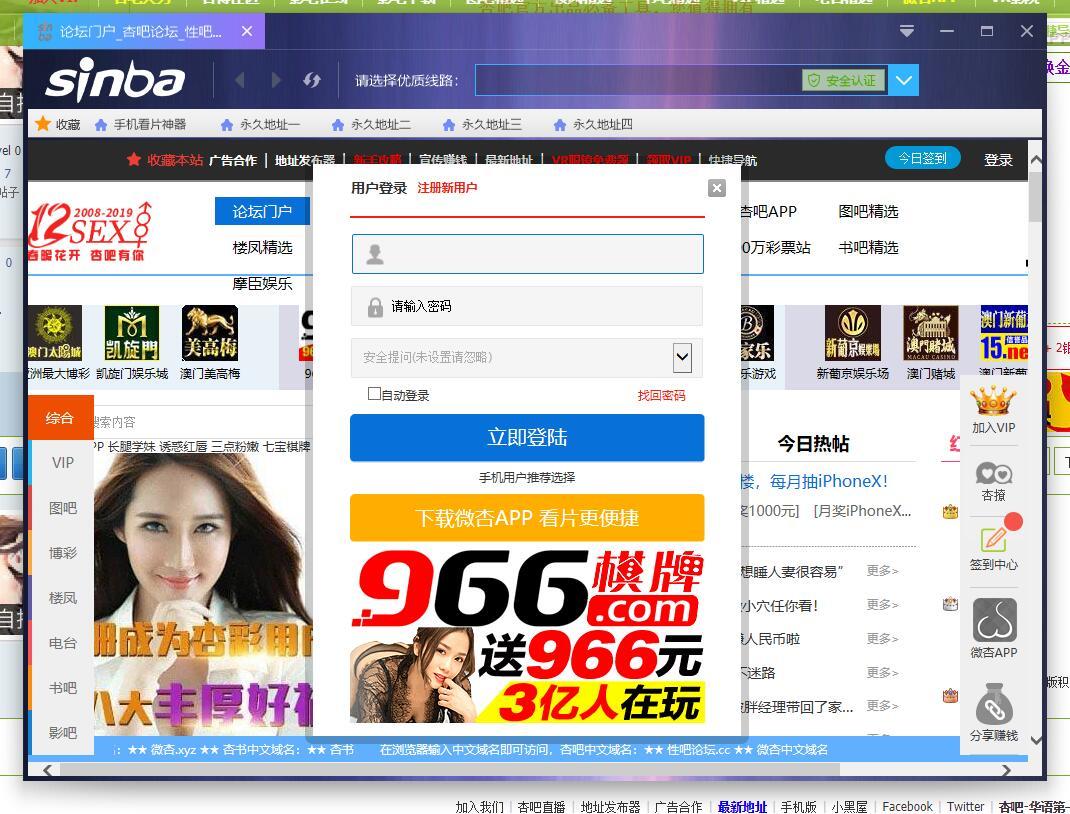Click the back navigation arrow near the logo
Screen dimensions: 1070x814
point(240,80)
